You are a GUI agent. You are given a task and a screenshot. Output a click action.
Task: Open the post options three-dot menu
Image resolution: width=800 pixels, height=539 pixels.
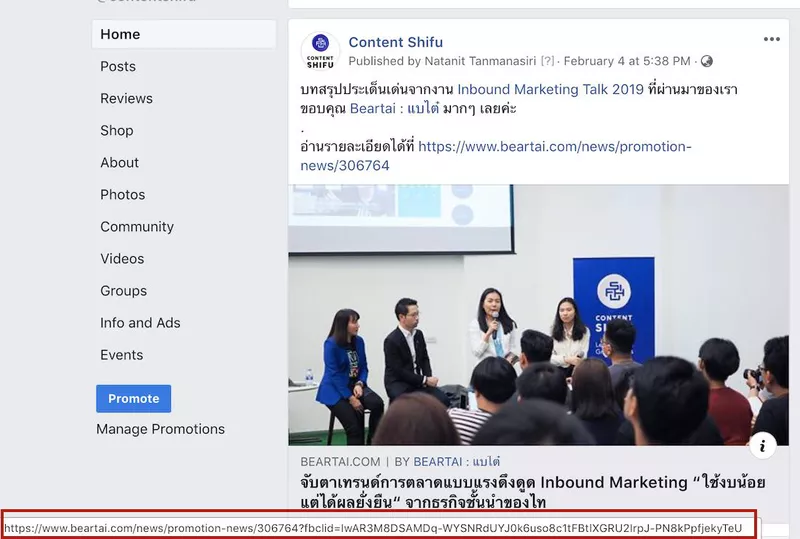pos(771,39)
